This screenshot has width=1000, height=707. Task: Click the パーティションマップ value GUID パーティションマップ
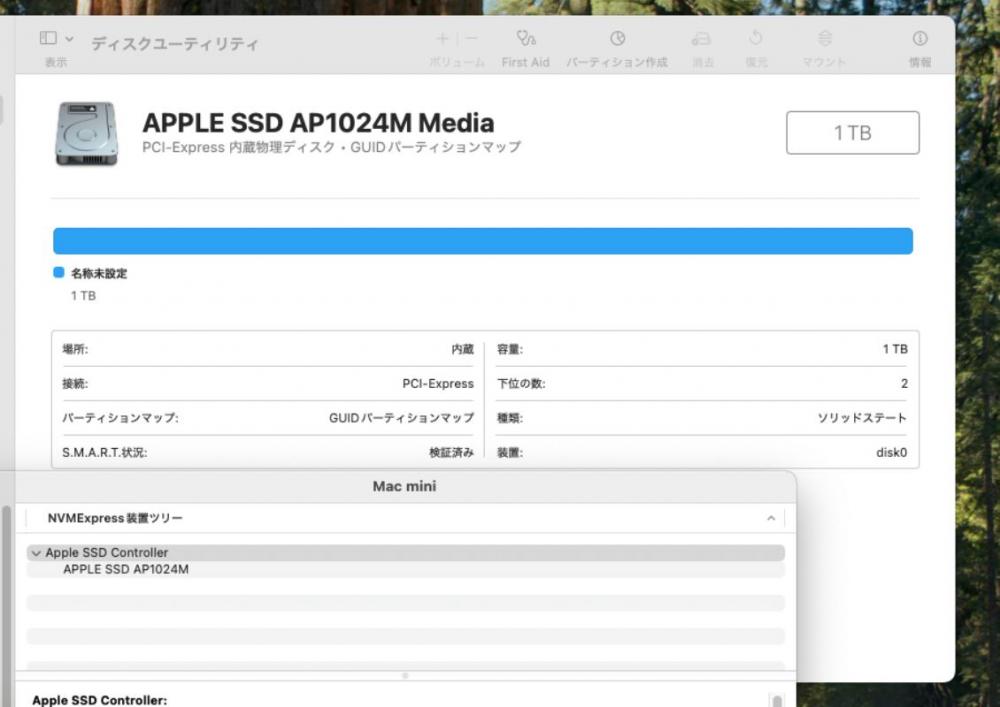click(x=401, y=418)
